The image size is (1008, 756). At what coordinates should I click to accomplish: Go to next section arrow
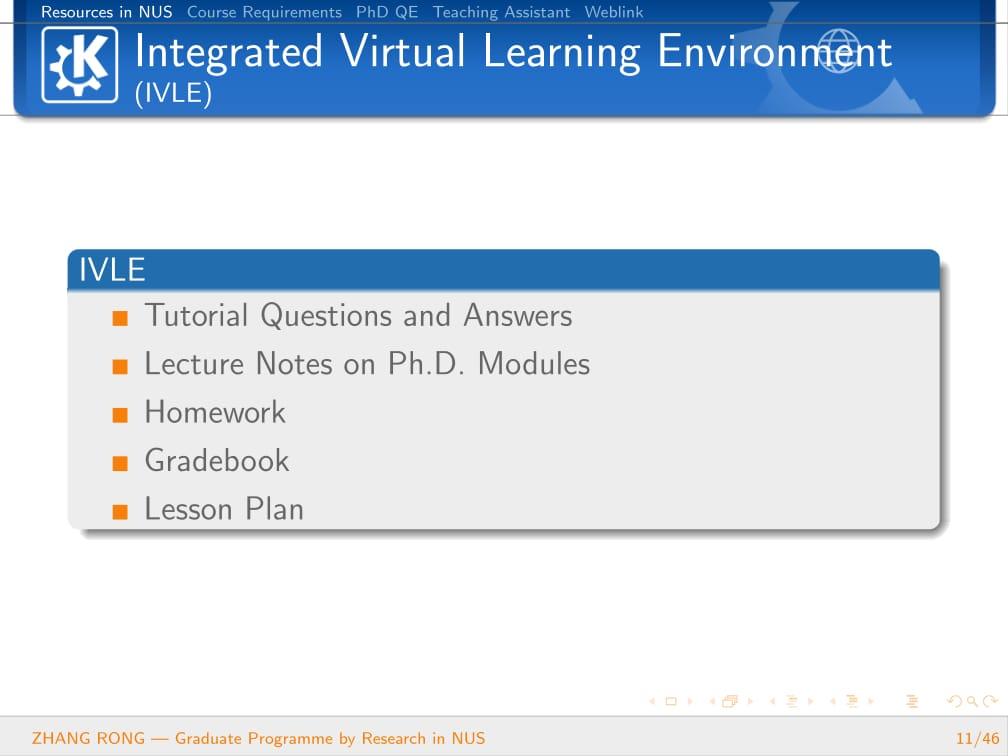pyautogui.click(x=871, y=701)
